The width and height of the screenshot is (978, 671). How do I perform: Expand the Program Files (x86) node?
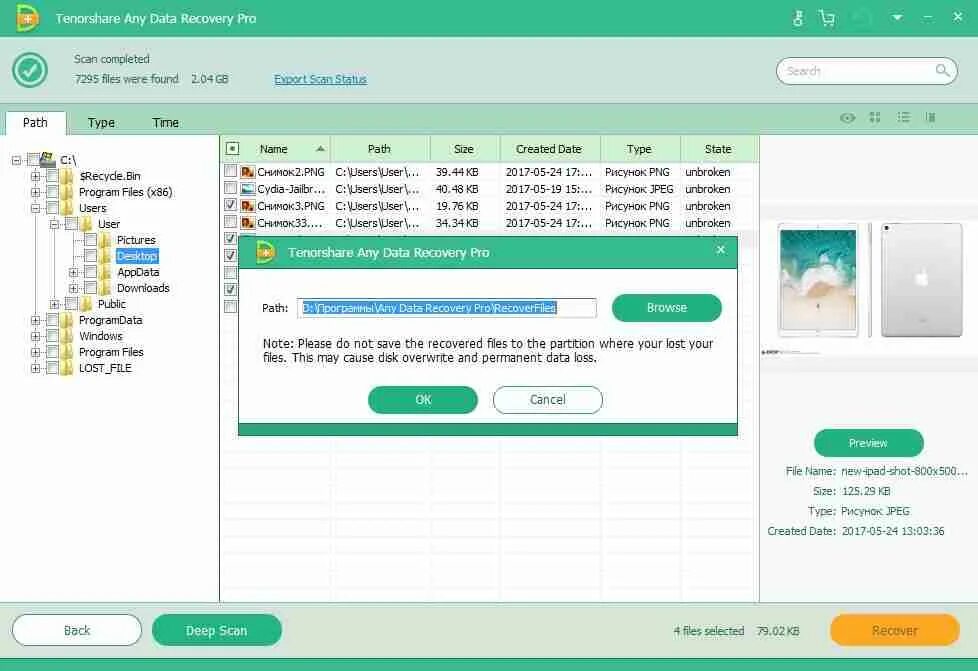36,192
